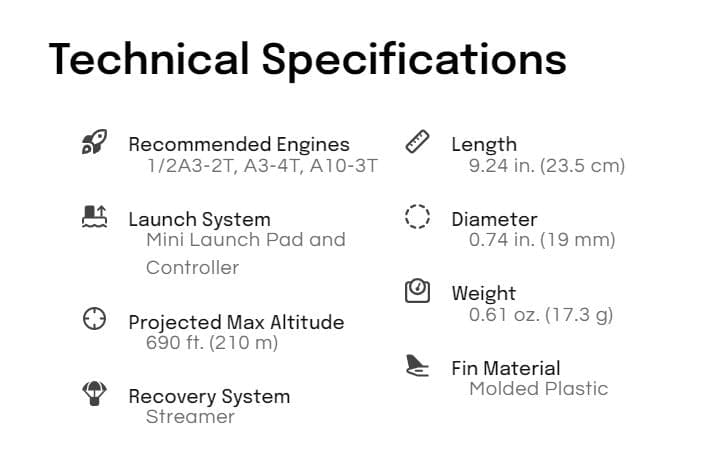
Task: Click the Technical Specifications heading
Action: tap(308, 59)
